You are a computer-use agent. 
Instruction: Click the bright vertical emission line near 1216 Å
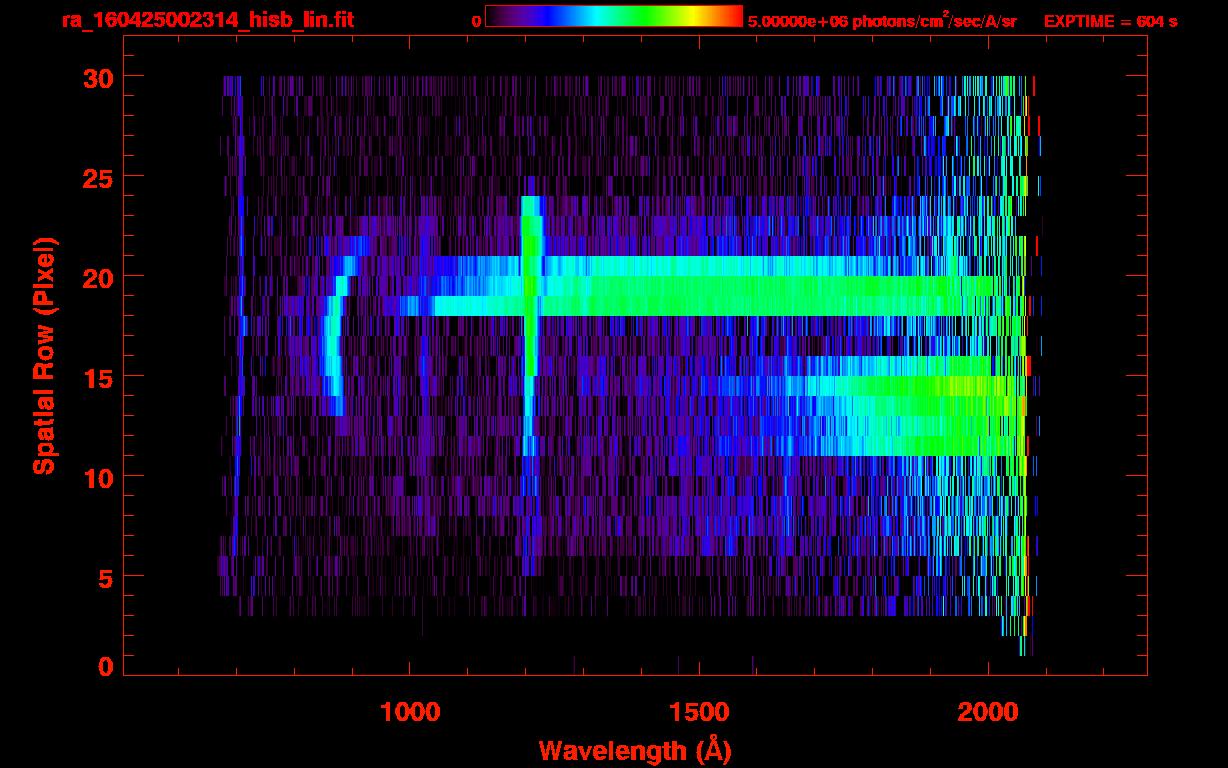[x=530, y=300]
